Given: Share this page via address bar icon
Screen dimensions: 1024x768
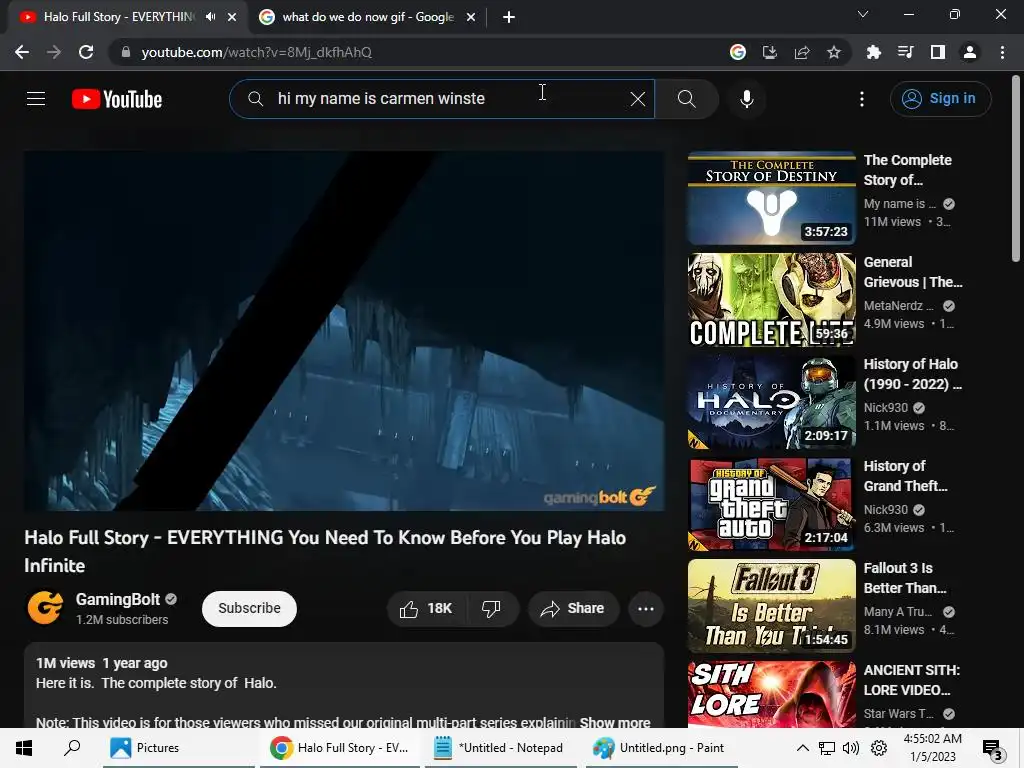Looking at the screenshot, I should pos(801,52).
